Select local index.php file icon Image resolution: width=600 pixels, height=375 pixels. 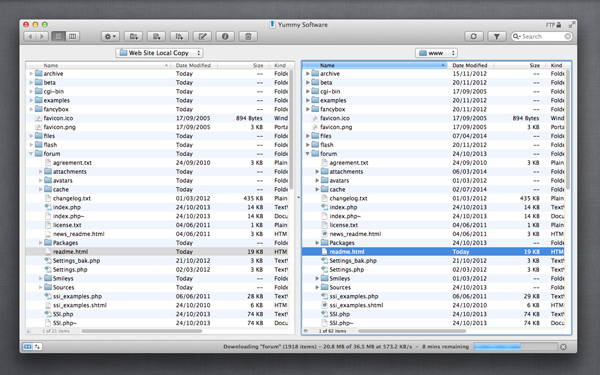click(x=48, y=207)
